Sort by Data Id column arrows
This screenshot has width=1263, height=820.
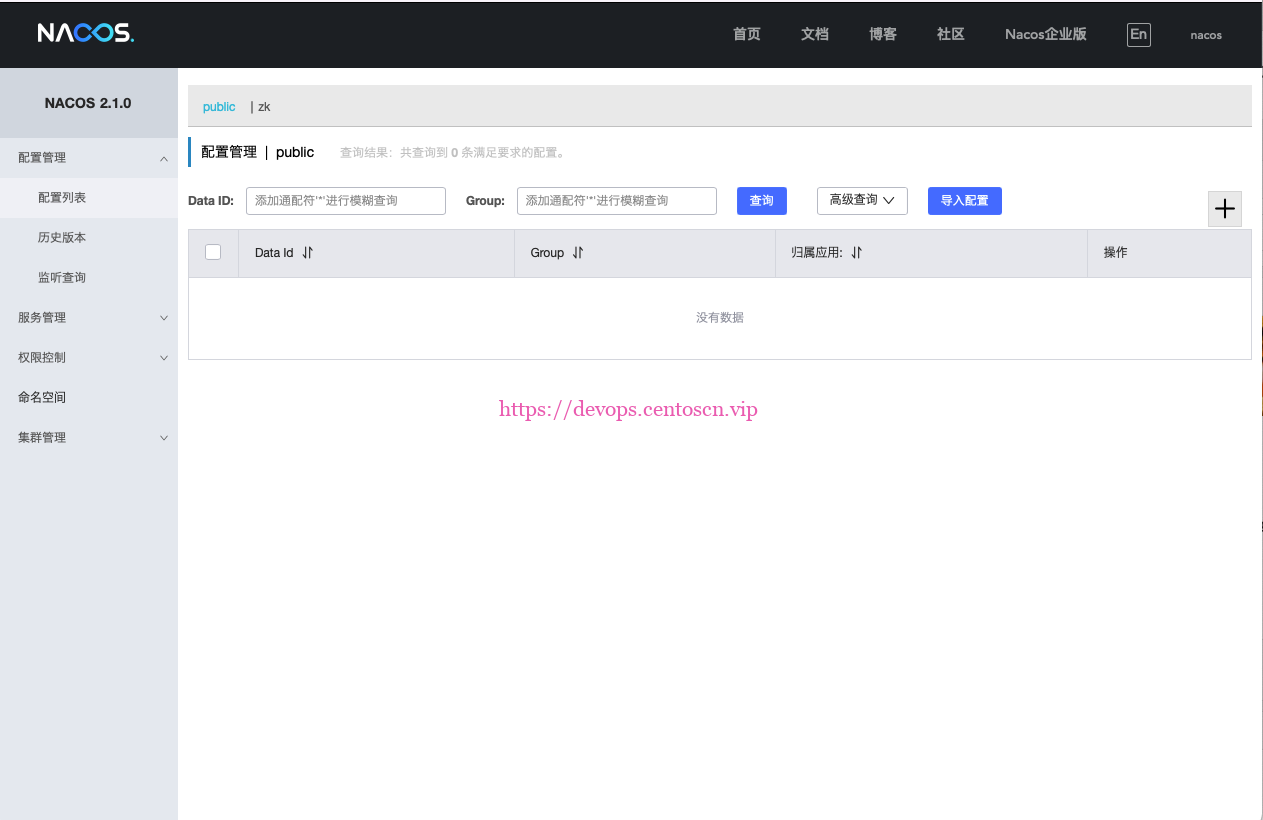tap(308, 253)
